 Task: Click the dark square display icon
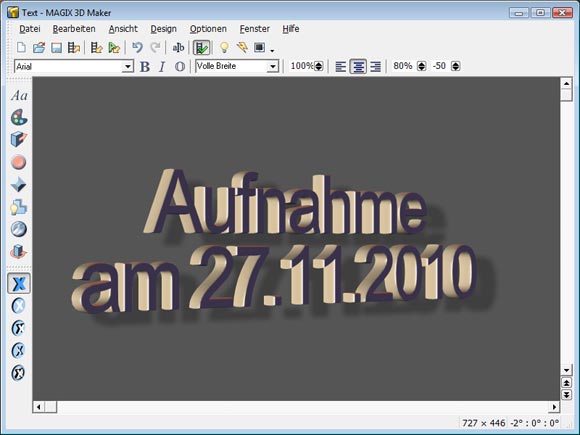click(x=259, y=47)
